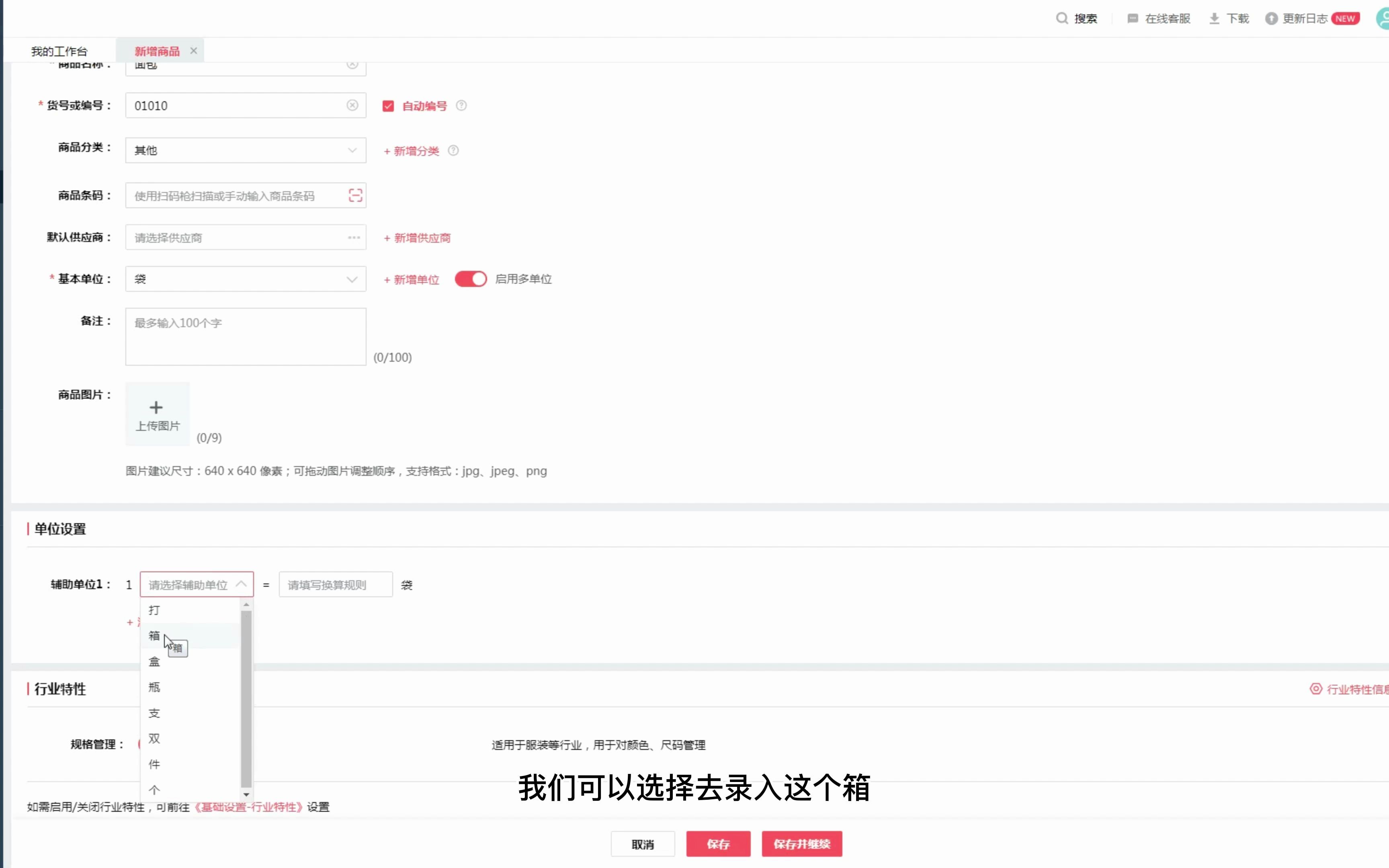Click 搜索 in top bar
The width and height of the screenshot is (1389, 868).
(x=1086, y=18)
